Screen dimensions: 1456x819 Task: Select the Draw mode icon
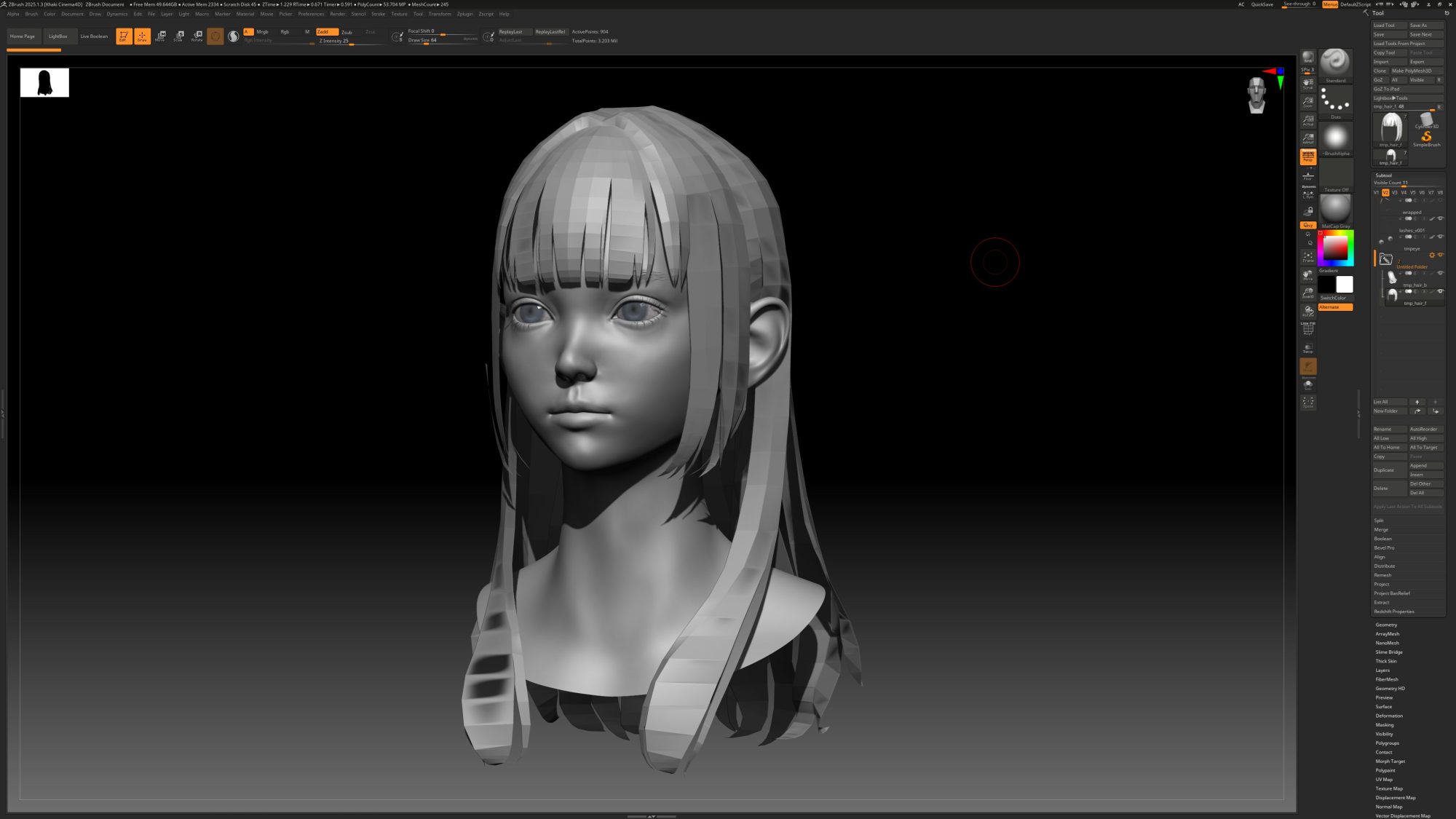[x=142, y=36]
